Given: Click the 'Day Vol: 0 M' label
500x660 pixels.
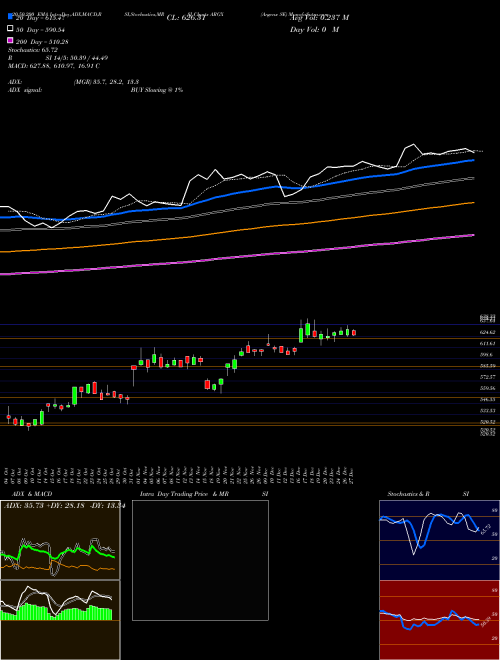Looking at the screenshot, I should pos(314,29).
